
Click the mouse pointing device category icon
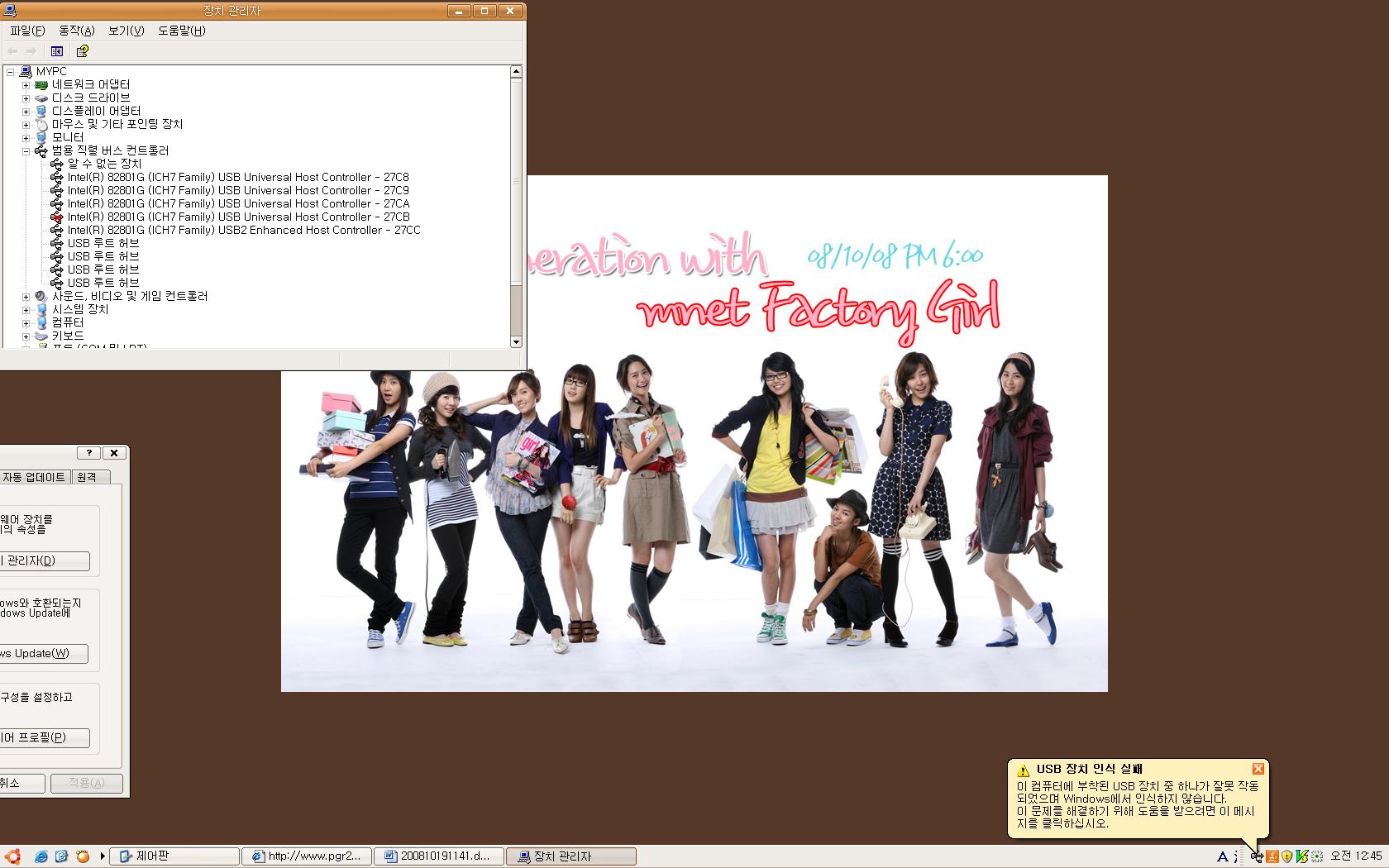point(41,124)
